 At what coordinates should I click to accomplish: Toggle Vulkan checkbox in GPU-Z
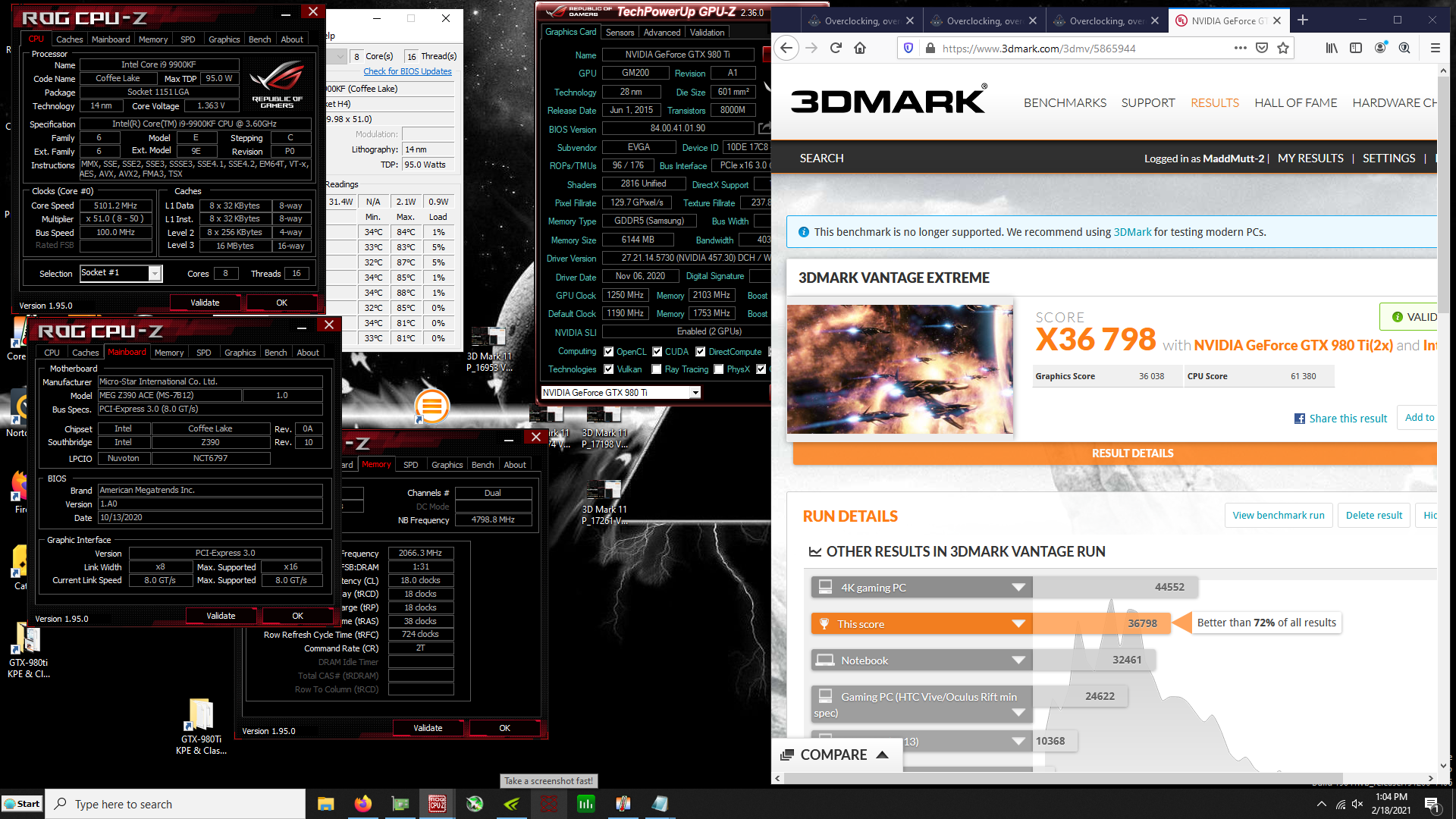tap(608, 369)
